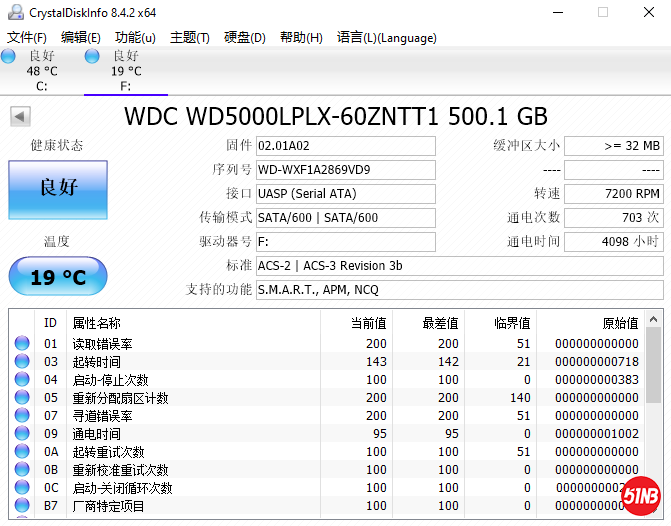The image size is (671, 526).
Task: Click the attribute list vertical scrollbar
Action: [653, 400]
